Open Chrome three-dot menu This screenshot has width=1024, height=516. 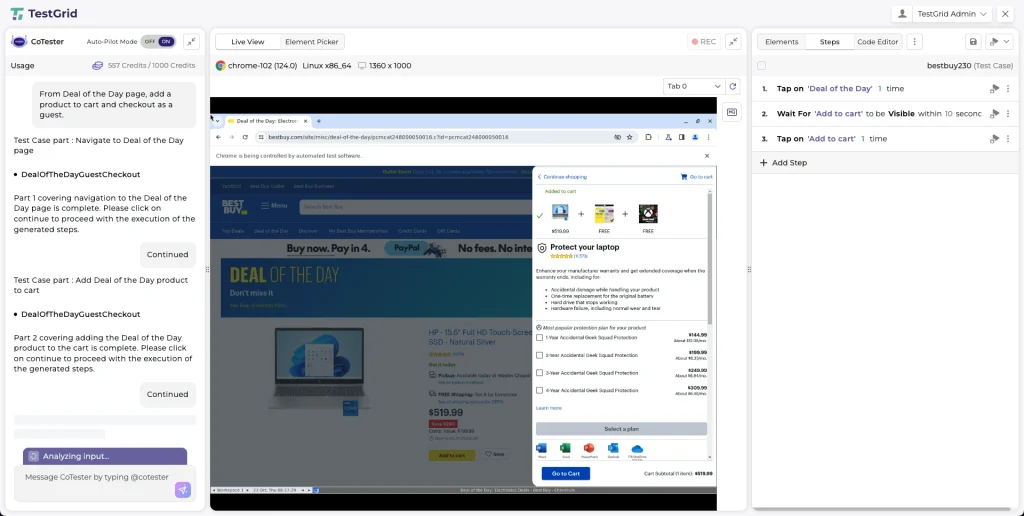(x=709, y=137)
